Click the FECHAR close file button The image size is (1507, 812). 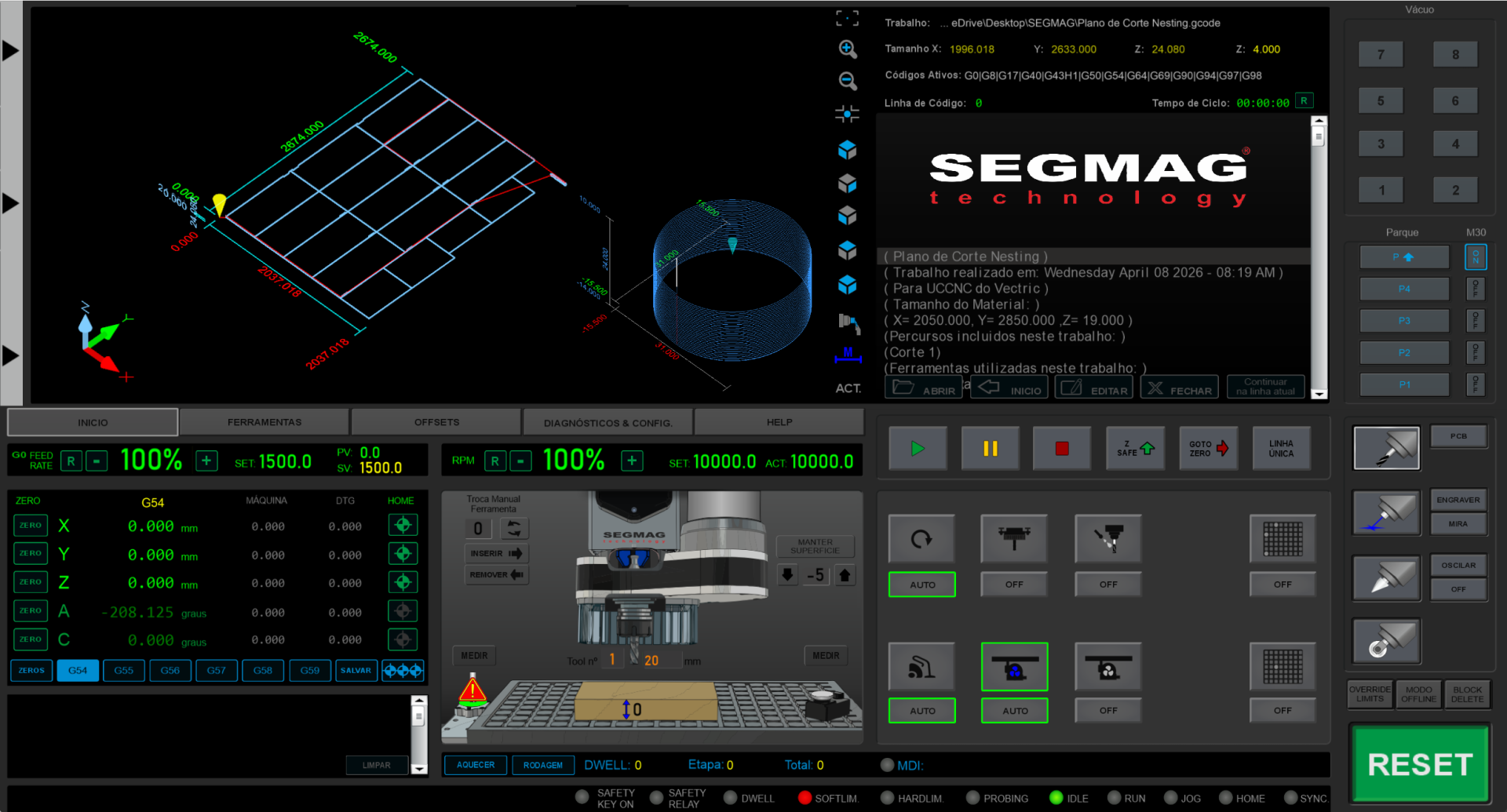1179,388
